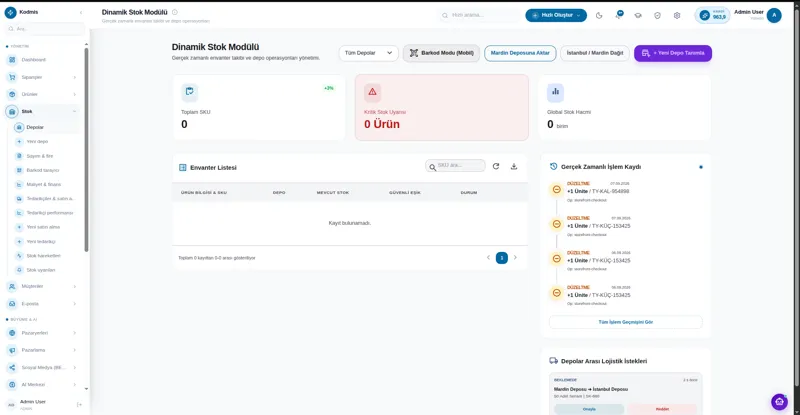This screenshot has width=800, height=415.
Task: Click the TY-KAL-954898 log entry
Action: pos(598,191)
